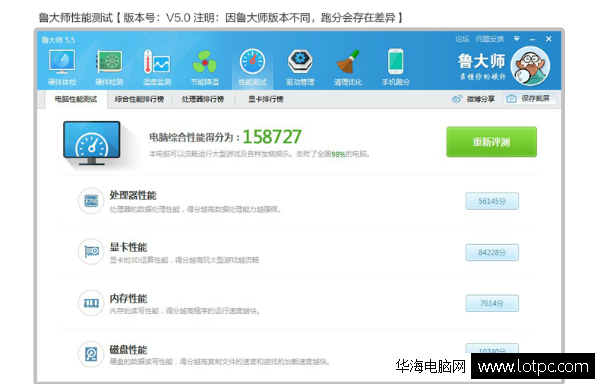The image size is (600, 384).
Task: Switch to the 电脑性能测试 tab
Action: [x=76, y=99]
